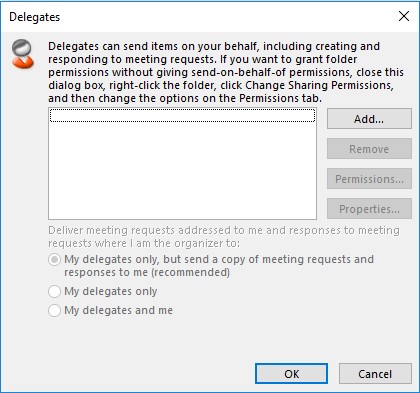Image resolution: width=420 pixels, height=393 pixels.
Task: Close the Delegates dialog with X
Action: pyautogui.click(x=404, y=16)
